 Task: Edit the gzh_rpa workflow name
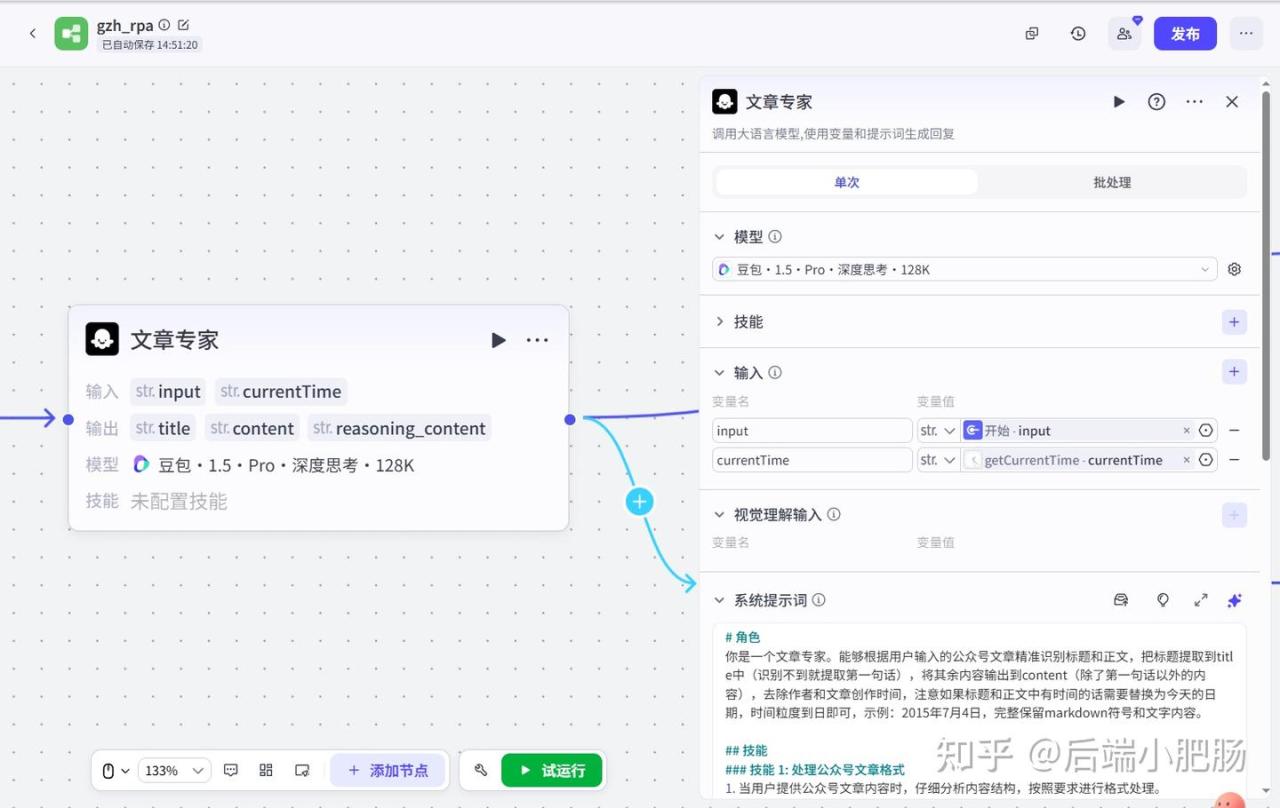(x=183, y=25)
